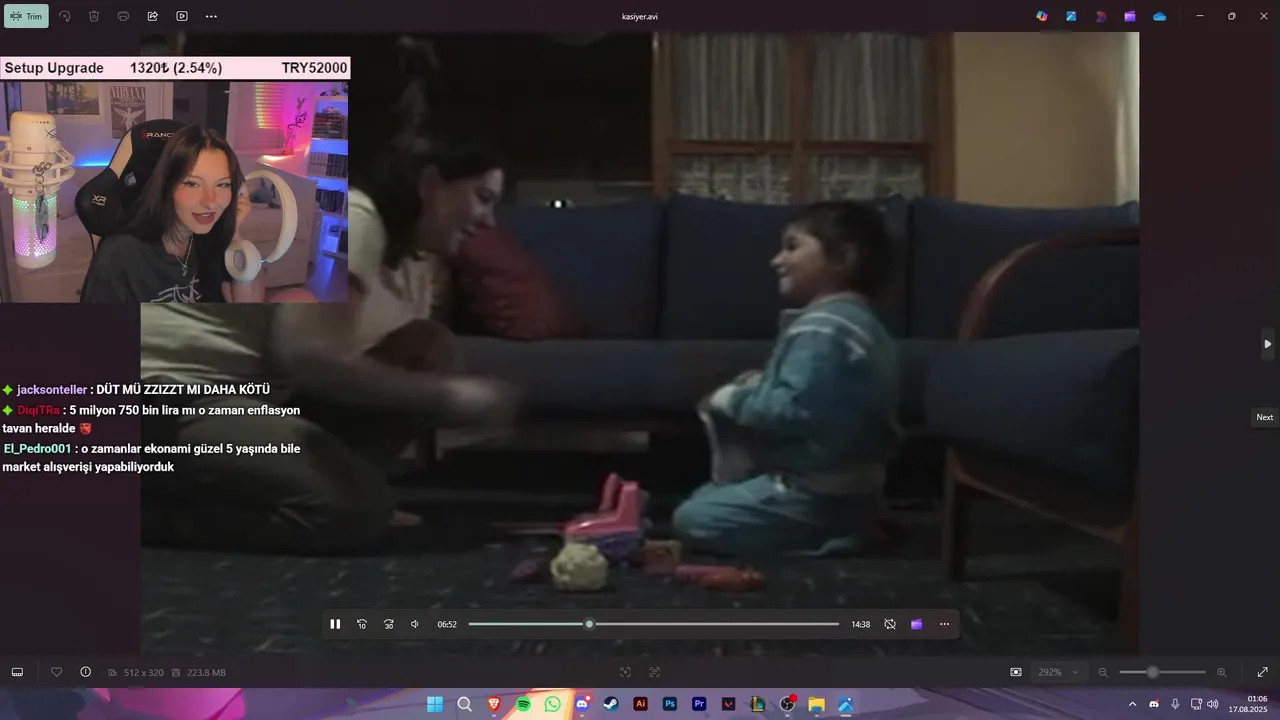Open Adobe Photoshop from taskbar
This screenshot has height=720, width=1280.
pyautogui.click(x=670, y=704)
